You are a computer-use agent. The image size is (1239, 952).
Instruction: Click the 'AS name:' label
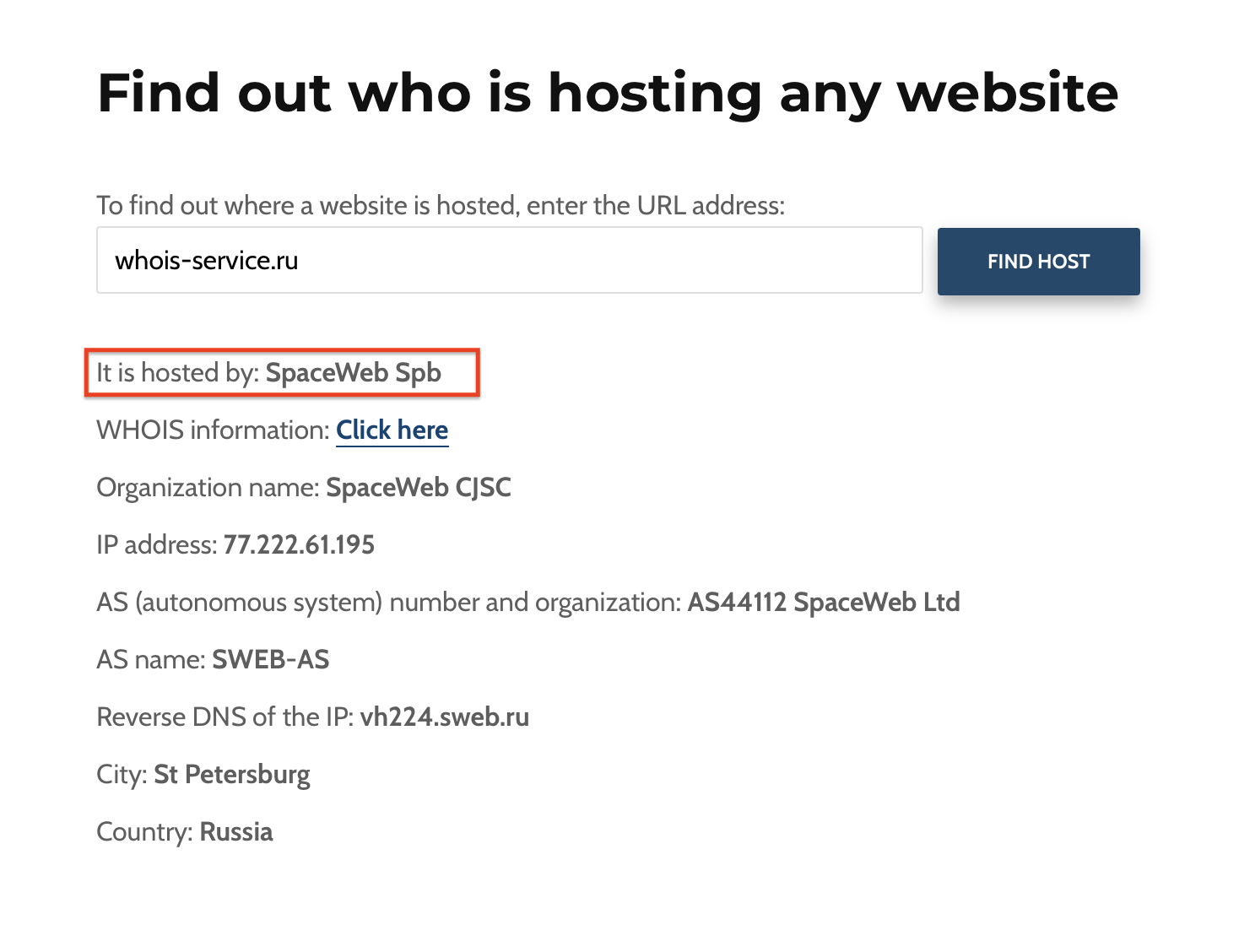tap(151, 660)
